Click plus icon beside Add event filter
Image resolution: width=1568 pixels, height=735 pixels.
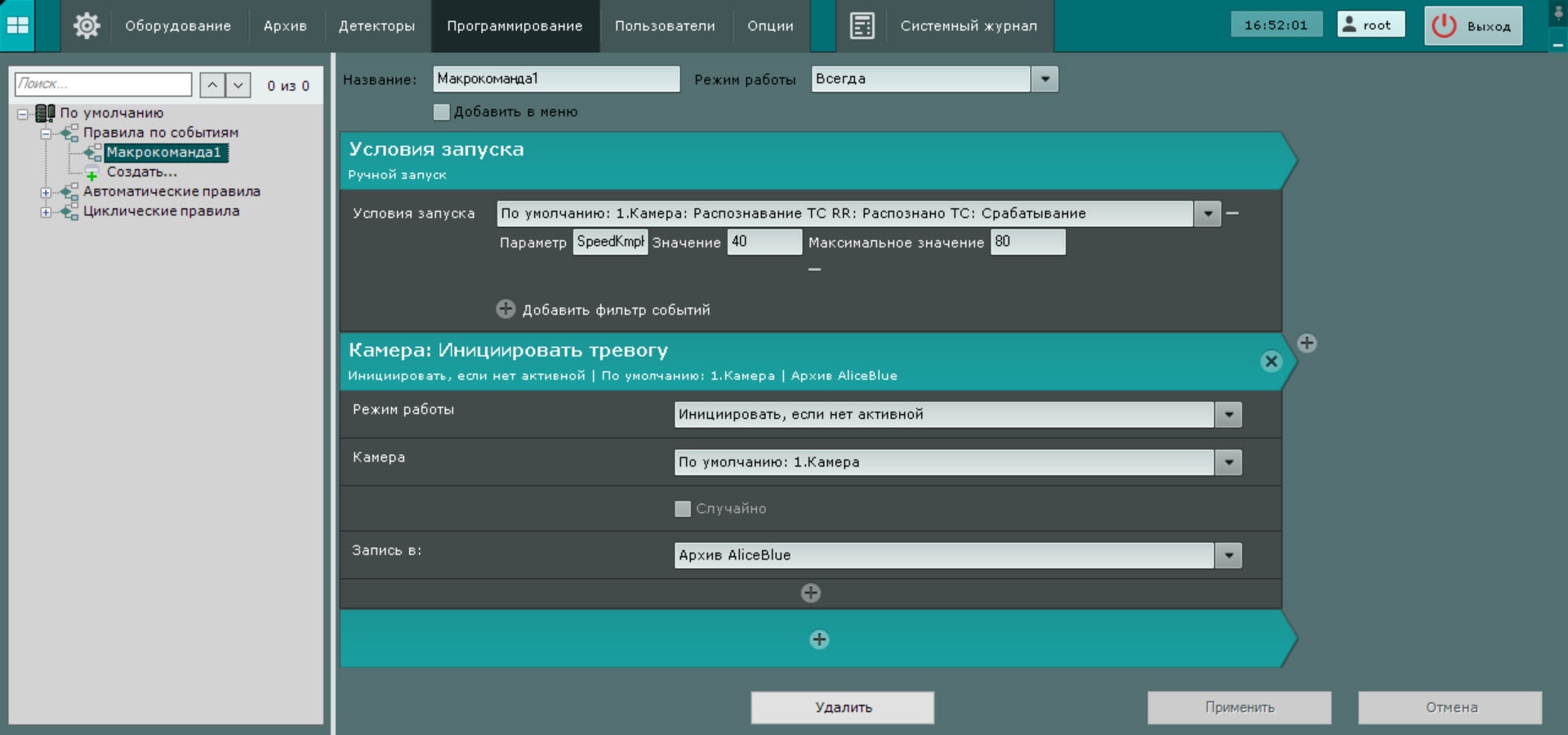(506, 309)
